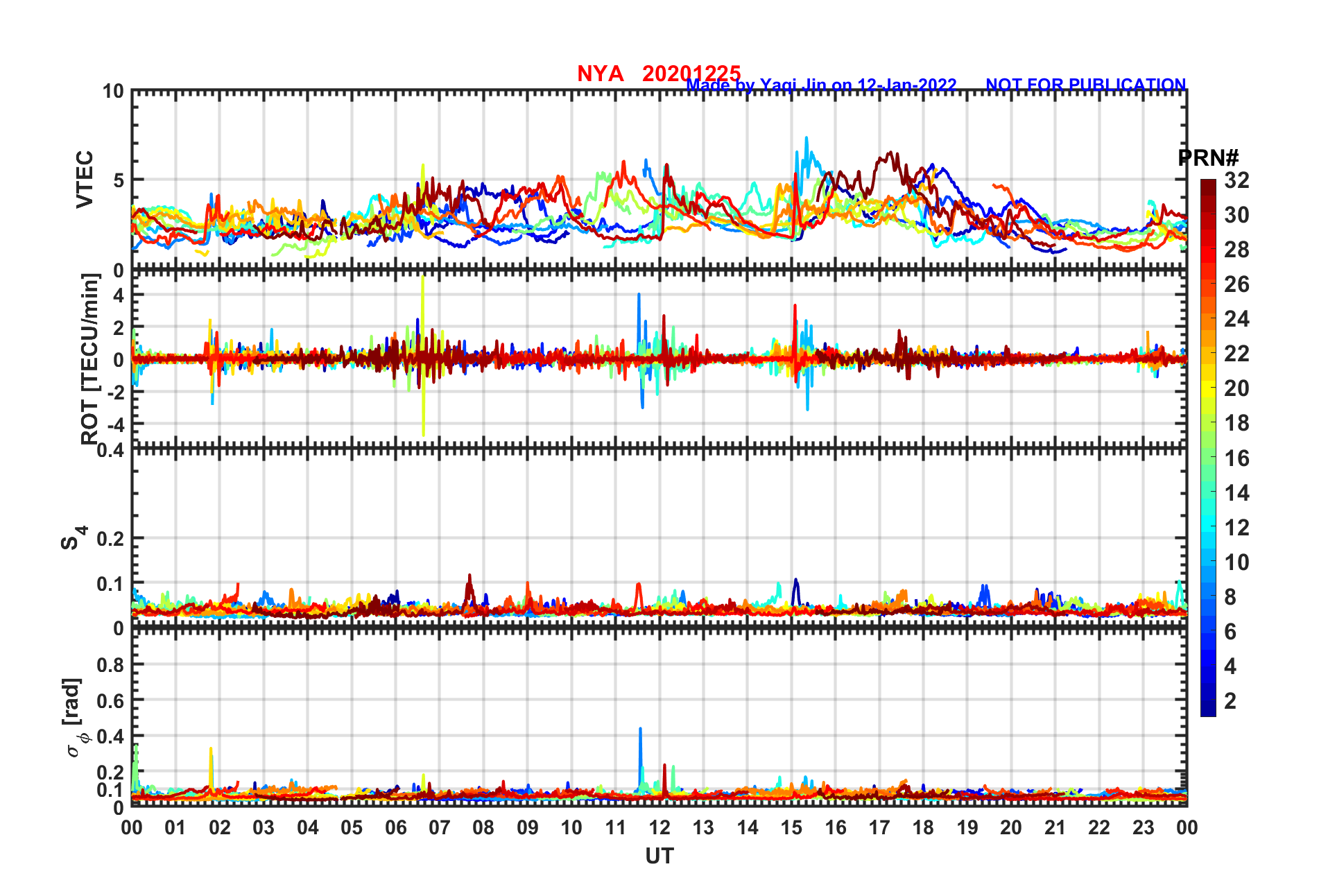Screen dimensions: 1319x896
Task: Click the colorbar tick label '20'
Action: (1236, 388)
